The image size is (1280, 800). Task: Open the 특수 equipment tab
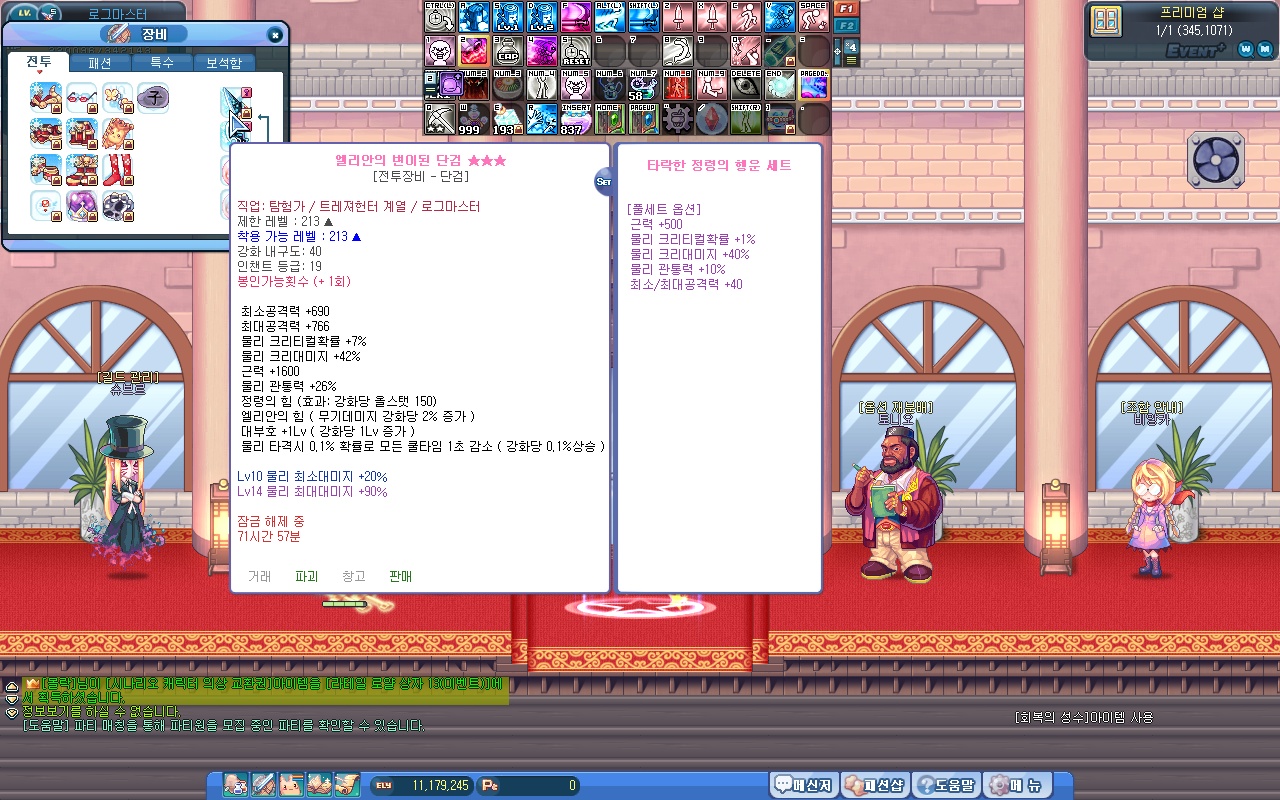[x=162, y=63]
